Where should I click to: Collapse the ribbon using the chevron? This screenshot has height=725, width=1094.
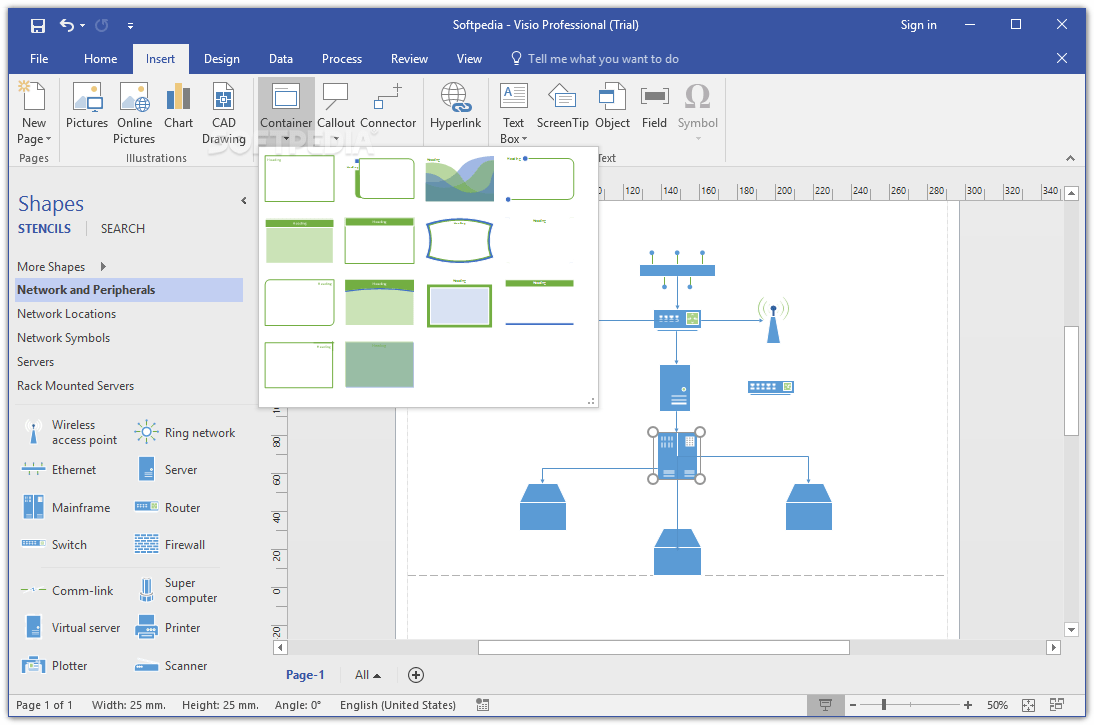1070,157
